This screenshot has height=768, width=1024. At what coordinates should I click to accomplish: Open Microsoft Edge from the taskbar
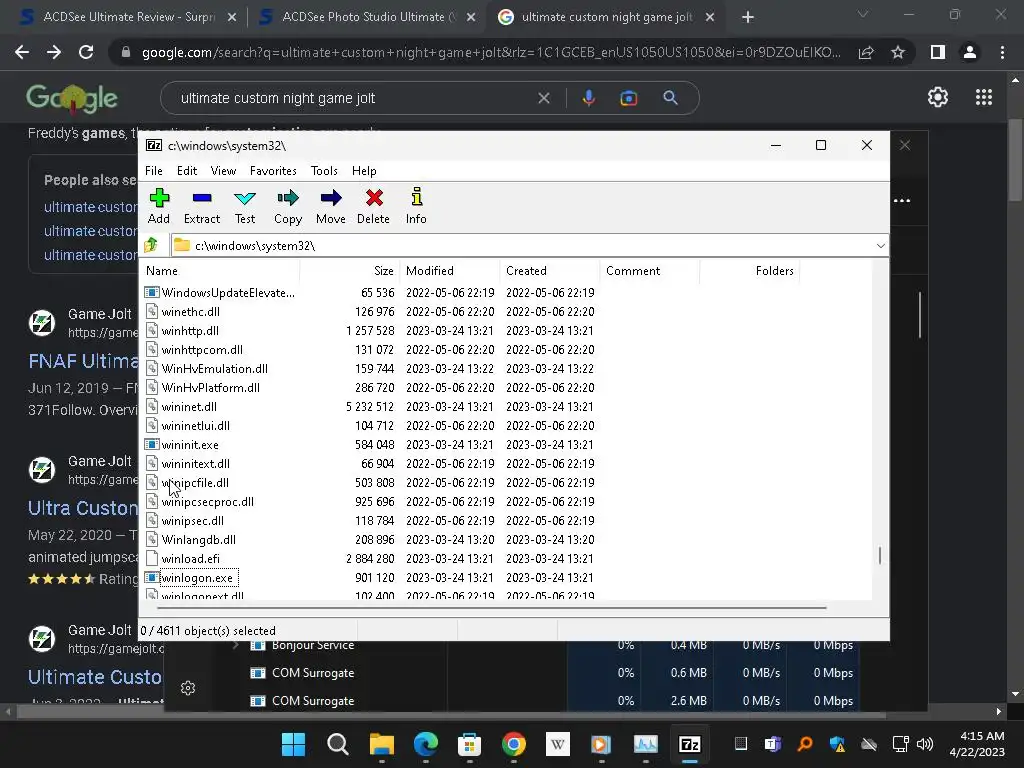426,744
